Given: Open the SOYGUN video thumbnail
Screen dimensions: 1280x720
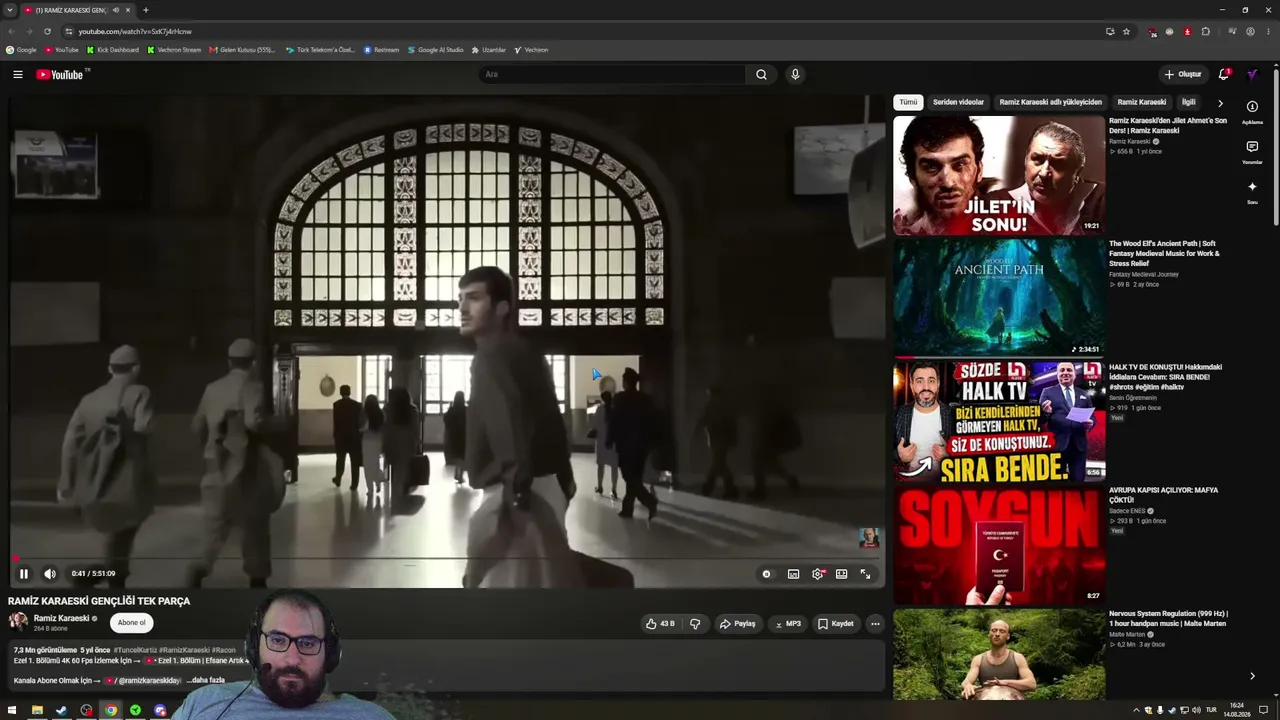Looking at the screenshot, I should [999, 545].
